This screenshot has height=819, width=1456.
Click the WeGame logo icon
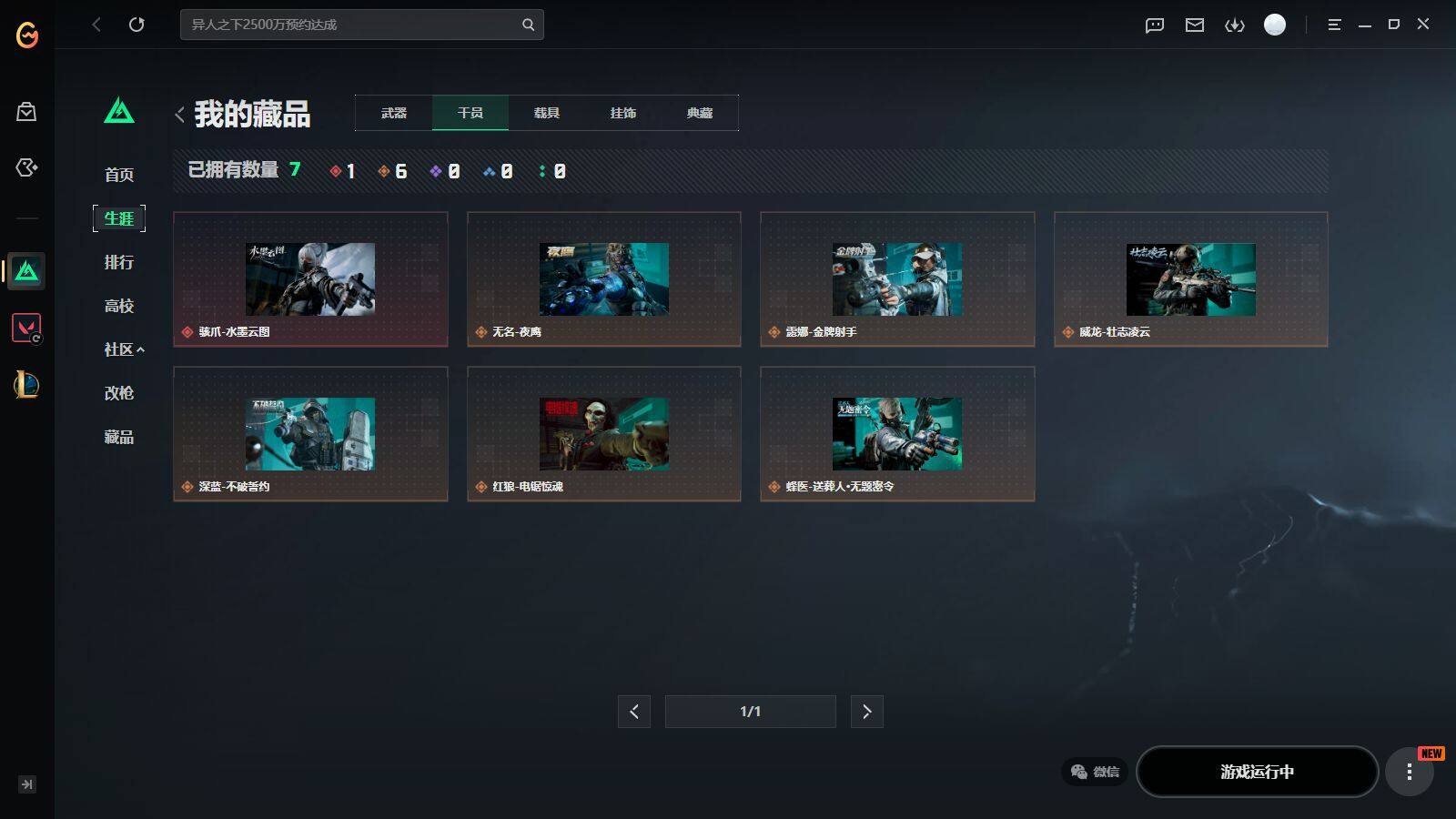pyautogui.click(x=27, y=35)
